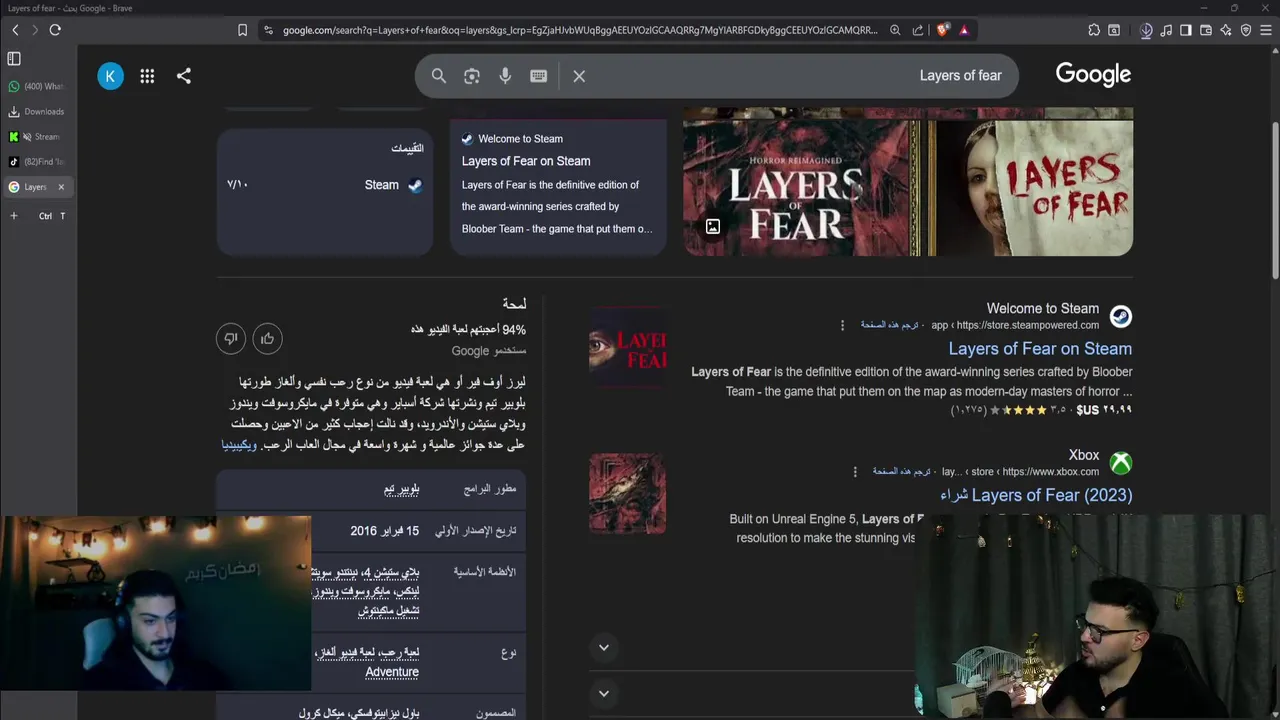Open the Layers of Fear on Steam card
Screen dimensions: 1280x720
point(558,188)
